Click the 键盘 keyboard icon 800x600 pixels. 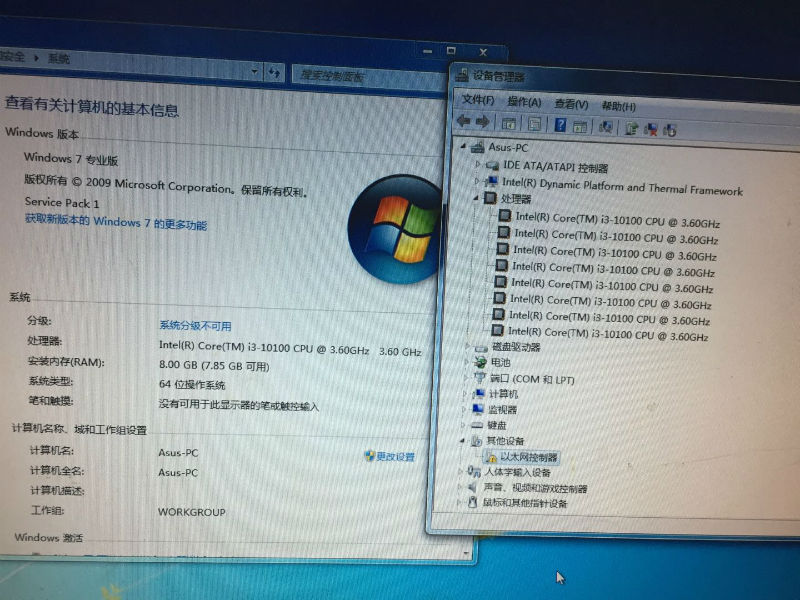477,424
